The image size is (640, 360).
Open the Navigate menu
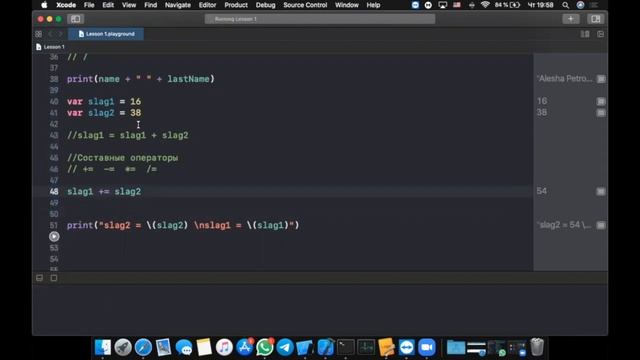(178, 5)
